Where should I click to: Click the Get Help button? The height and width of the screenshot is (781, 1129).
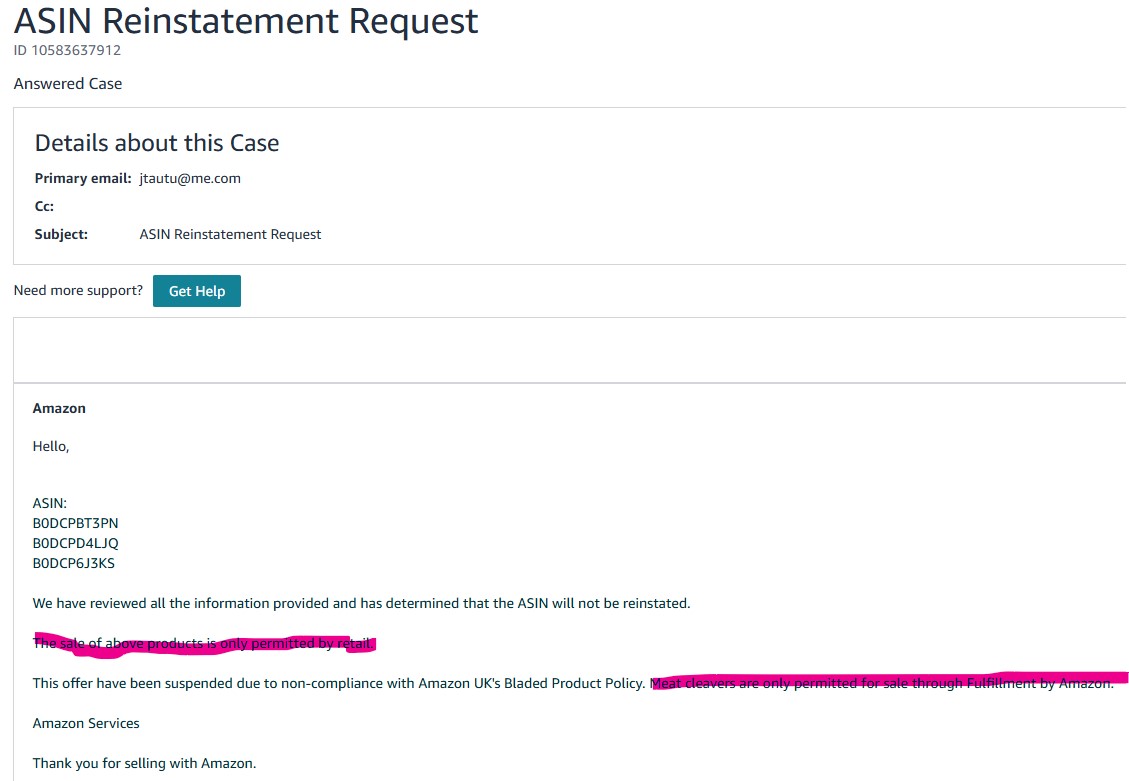197,291
